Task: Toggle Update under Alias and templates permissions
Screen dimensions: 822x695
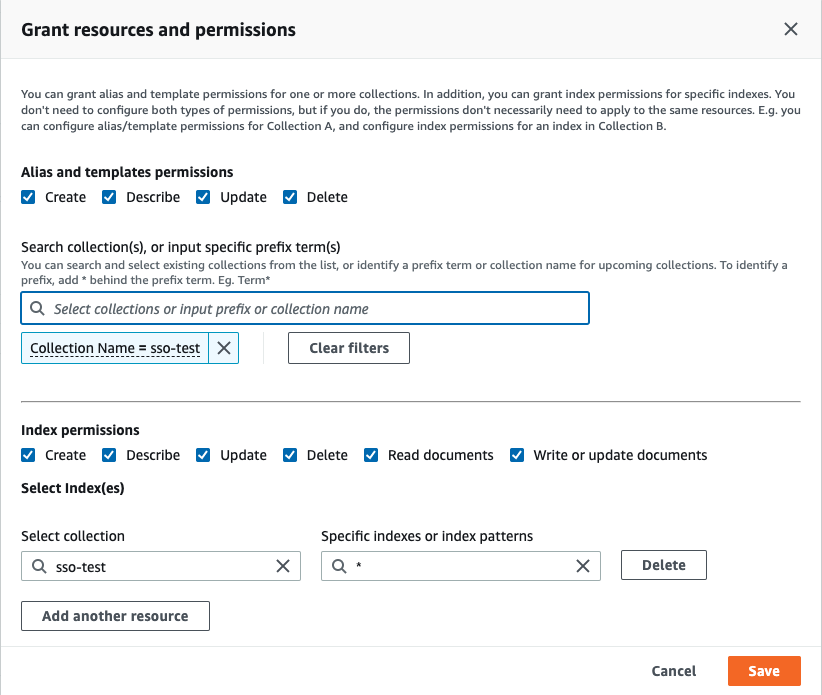Action: click(x=203, y=197)
